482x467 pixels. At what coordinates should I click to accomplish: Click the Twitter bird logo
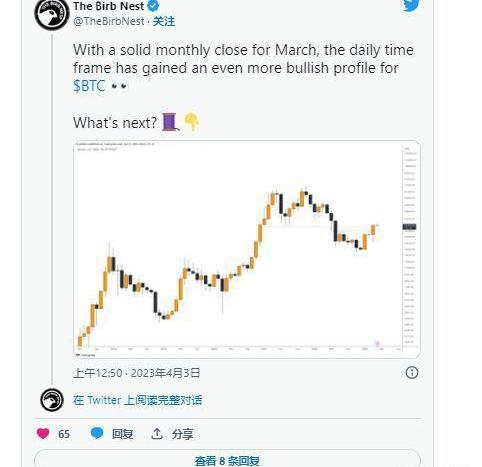point(411,5)
